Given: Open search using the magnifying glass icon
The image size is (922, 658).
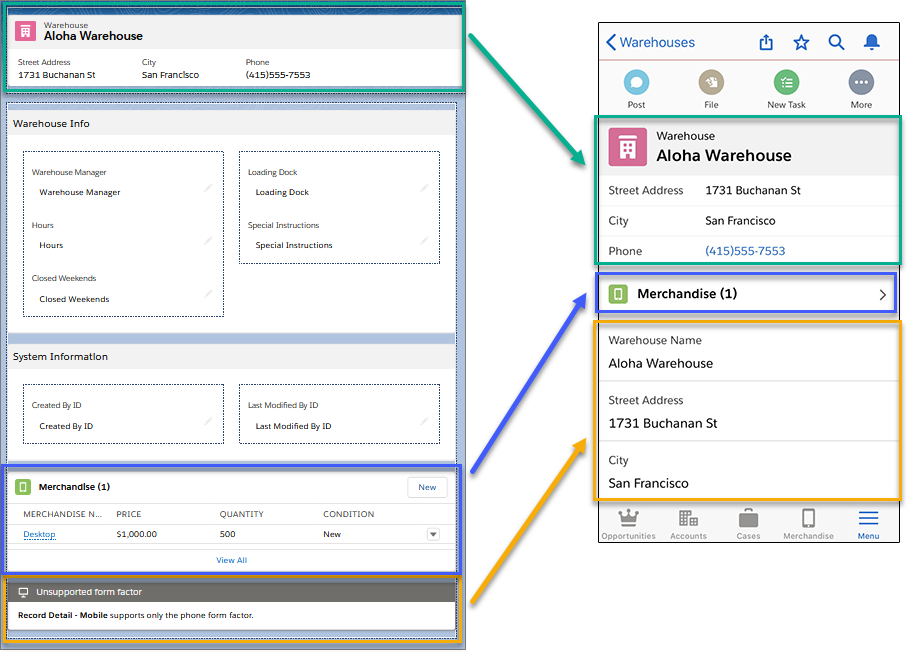Looking at the screenshot, I should (x=836, y=42).
